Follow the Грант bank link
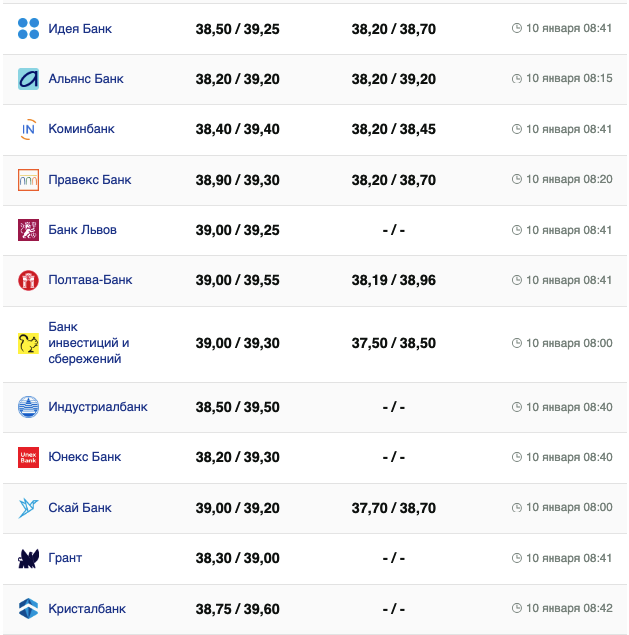629x635 pixels. pos(65,558)
